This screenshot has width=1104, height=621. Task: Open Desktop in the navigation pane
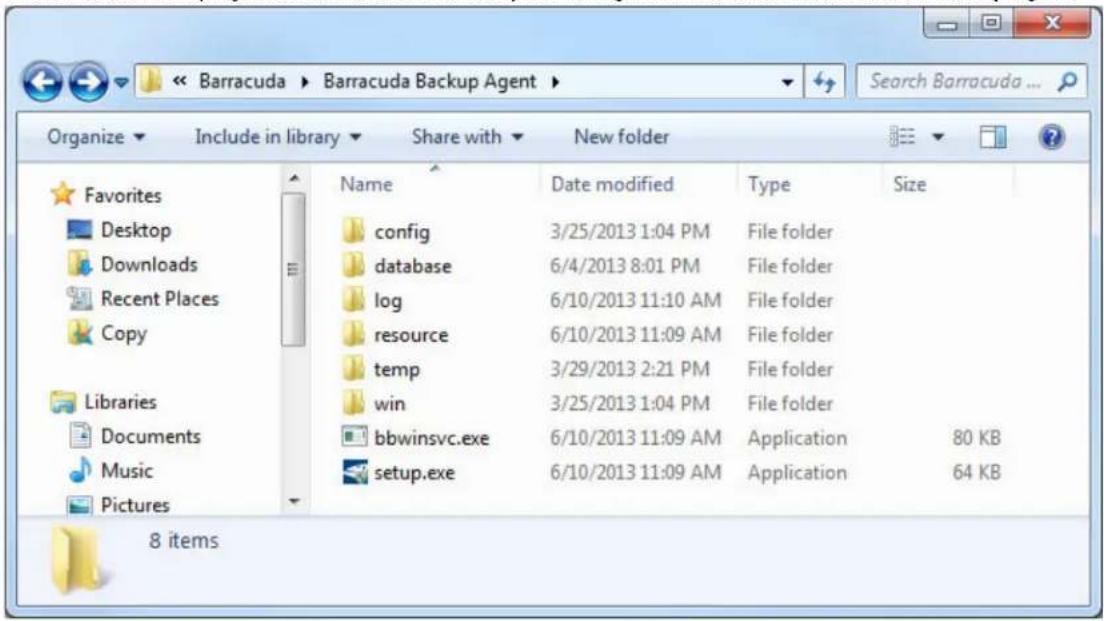136,230
